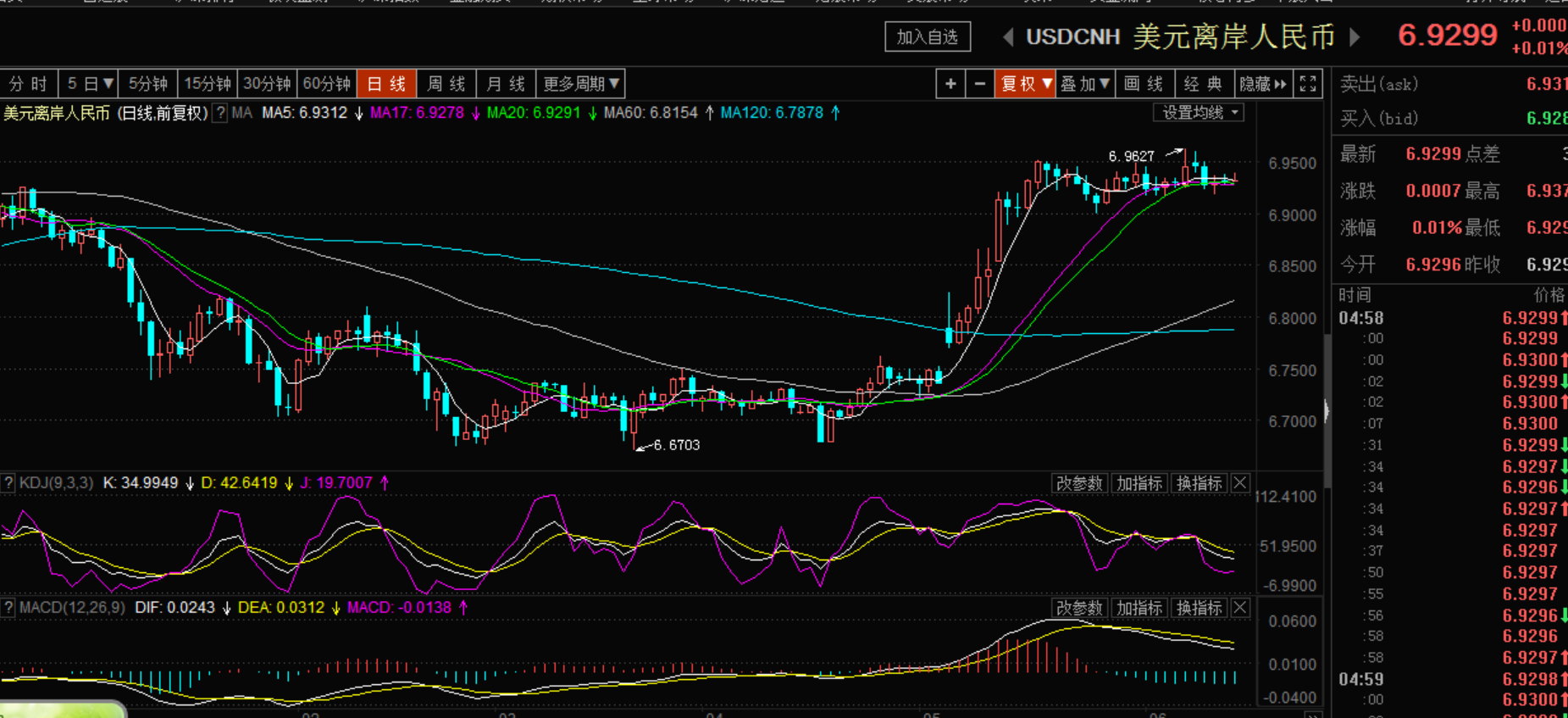1568x718 pixels.
Task: Click the 隐藏 panel toggle
Action: (1263, 84)
